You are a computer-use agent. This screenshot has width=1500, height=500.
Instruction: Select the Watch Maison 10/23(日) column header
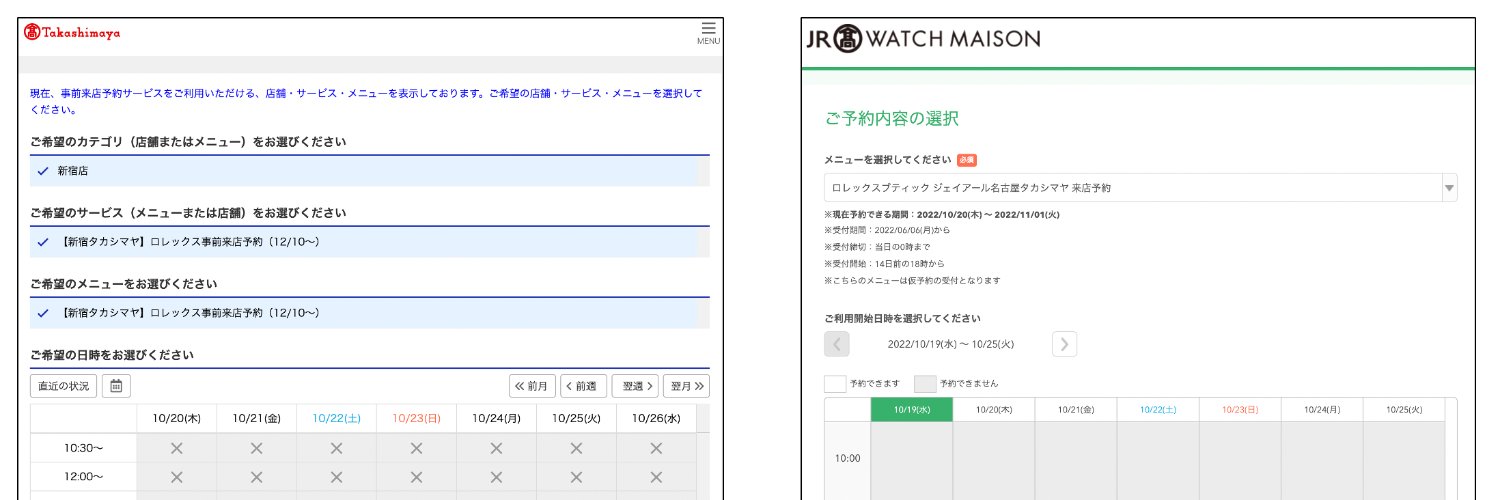point(1239,409)
